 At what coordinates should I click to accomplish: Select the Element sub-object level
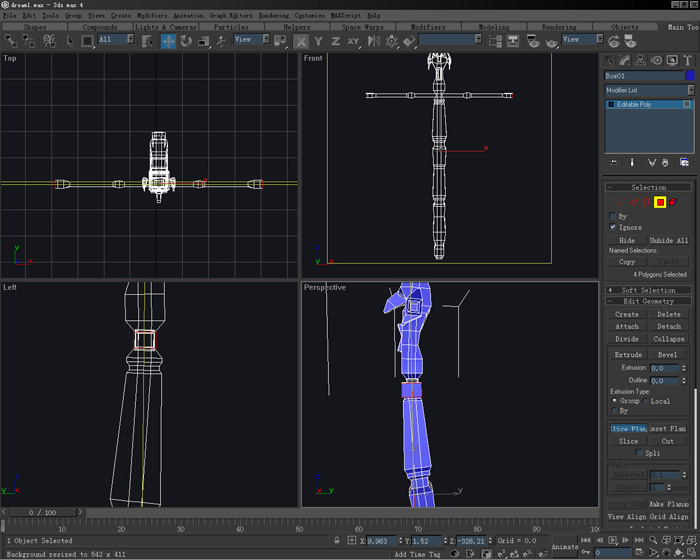pyautogui.click(x=673, y=202)
